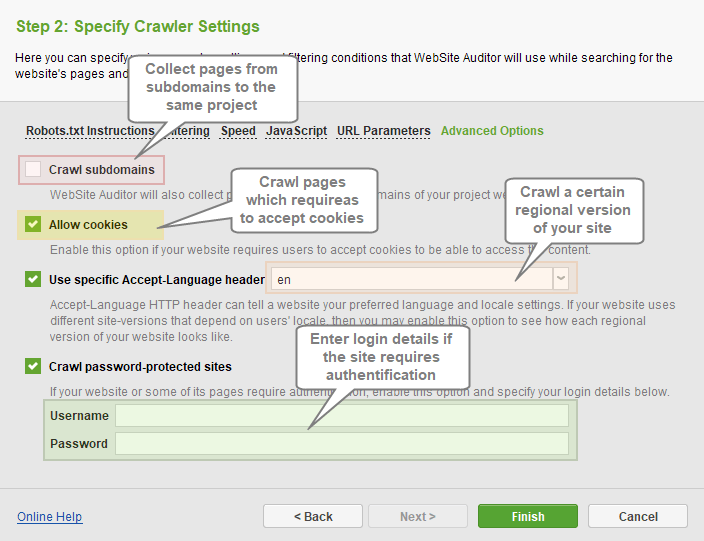Enable the Crawl subdomains checkbox

(x=33, y=170)
